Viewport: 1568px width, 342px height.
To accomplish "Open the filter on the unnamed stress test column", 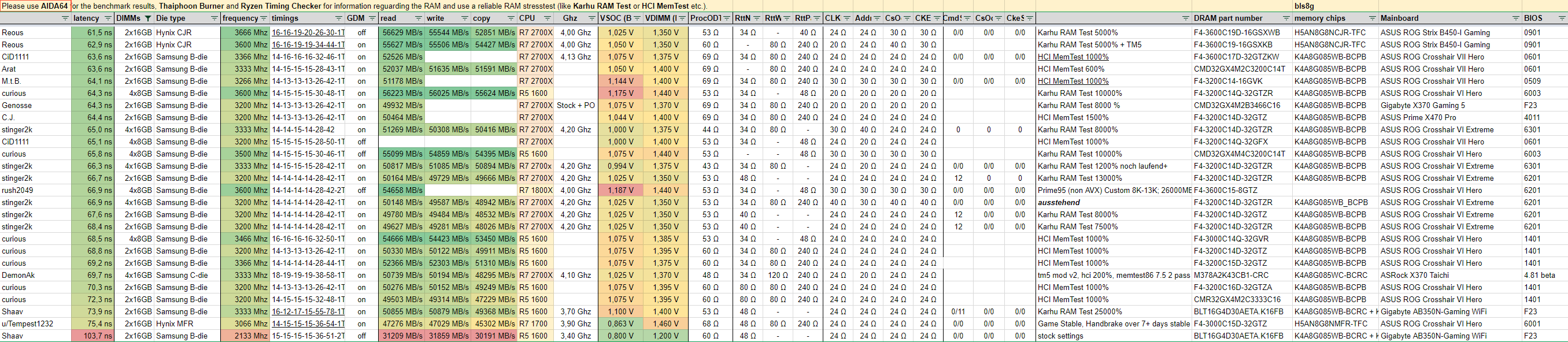I will click(x=1185, y=18).
